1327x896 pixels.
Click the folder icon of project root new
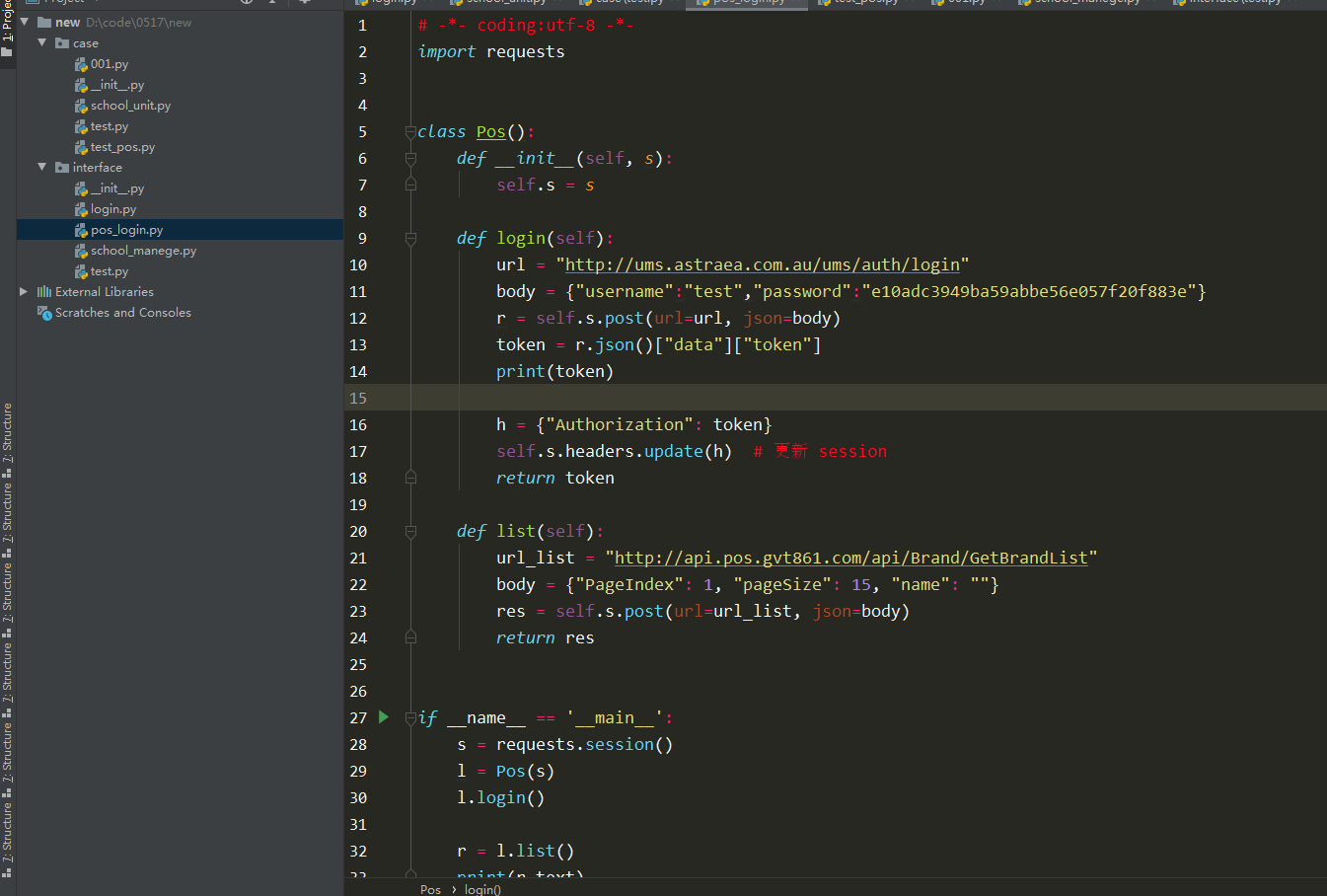(44, 22)
